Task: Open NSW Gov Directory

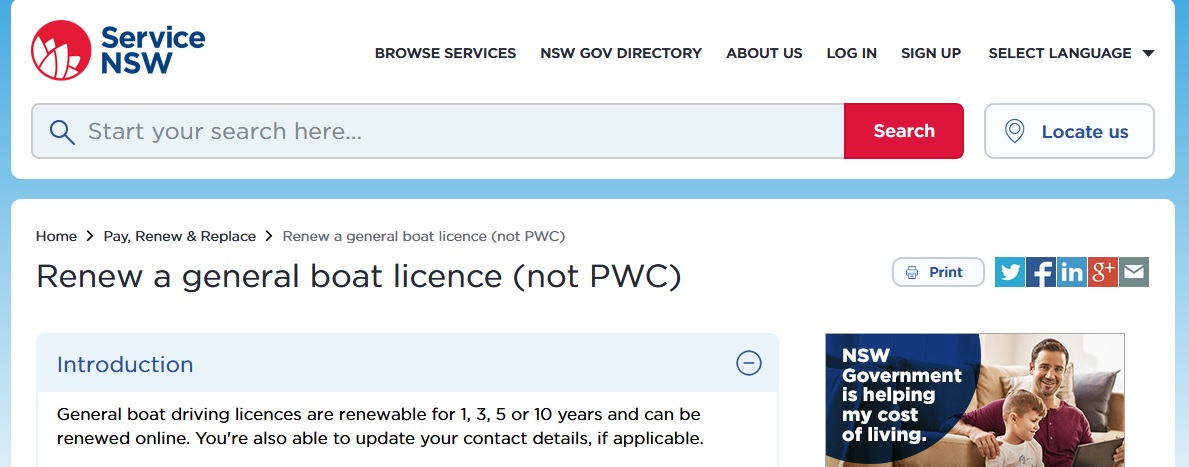Action: (x=621, y=53)
